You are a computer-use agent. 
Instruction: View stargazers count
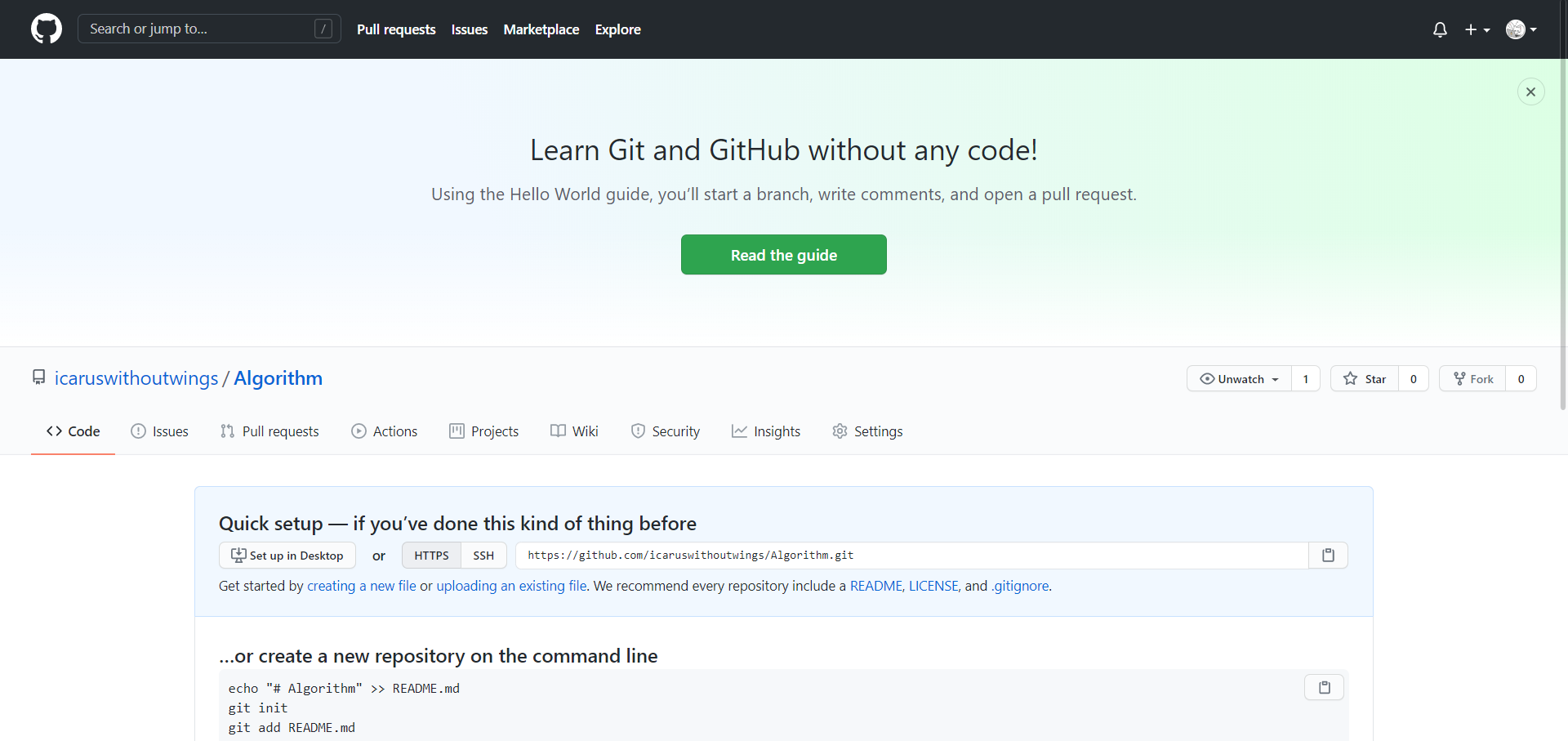pos(1414,379)
